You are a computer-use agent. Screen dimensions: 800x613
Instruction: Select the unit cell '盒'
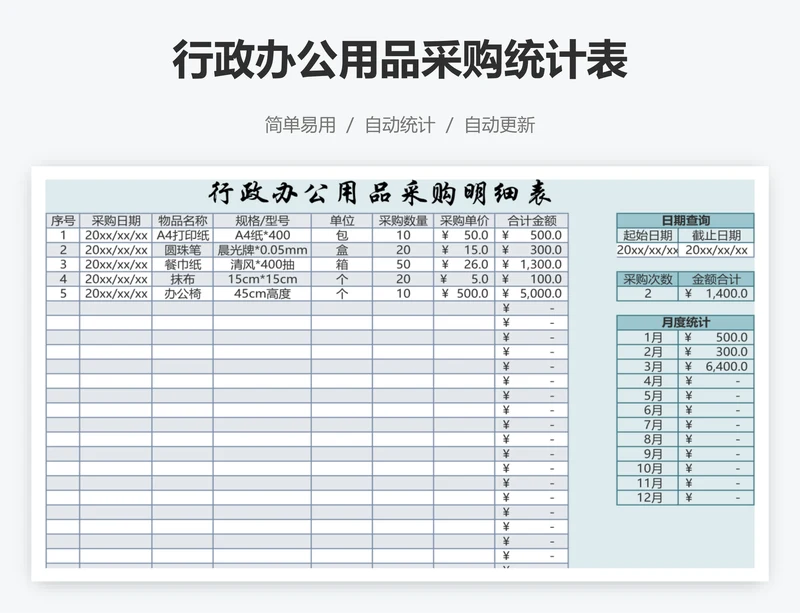(x=342, y=250)
